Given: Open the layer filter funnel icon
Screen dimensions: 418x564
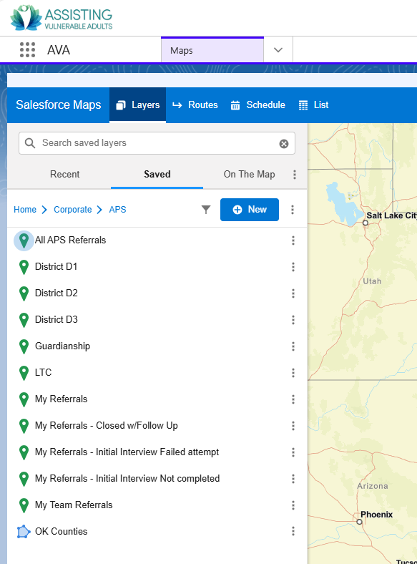Looking at the screenshot, I should 206,209.
